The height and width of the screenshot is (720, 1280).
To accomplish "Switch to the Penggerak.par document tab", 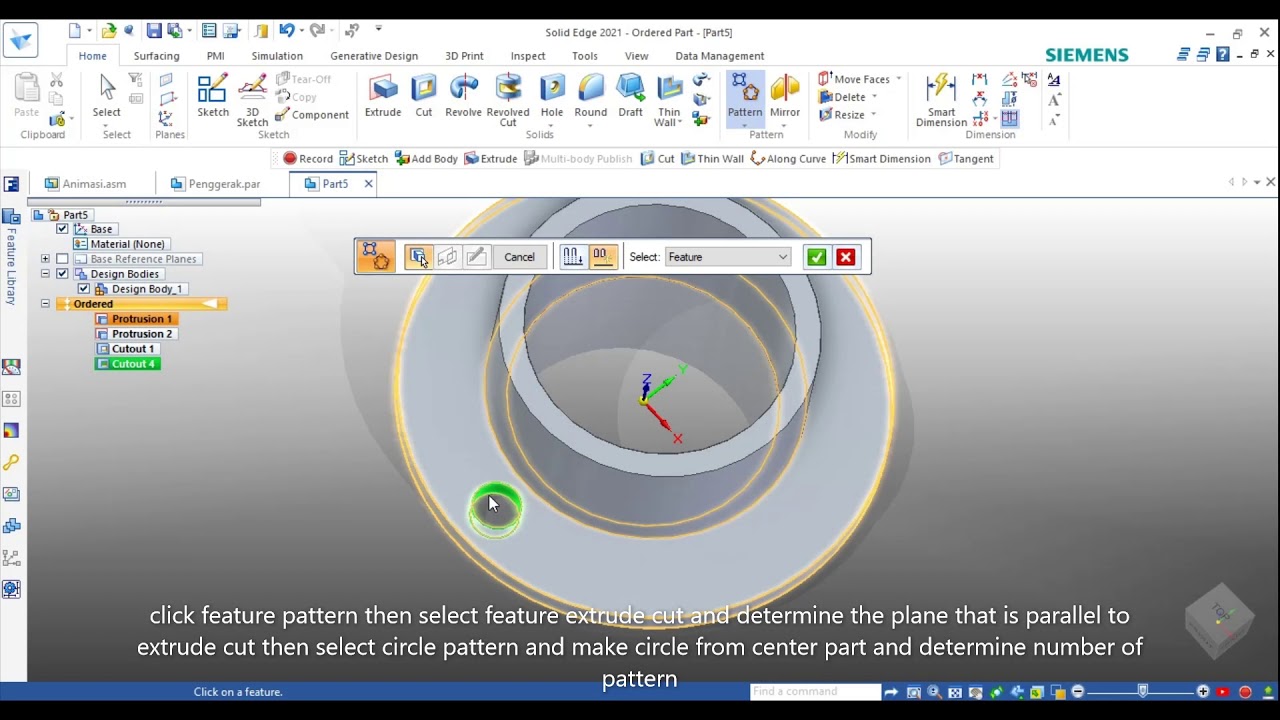I will pyautogui.click(x=216, y=184).
